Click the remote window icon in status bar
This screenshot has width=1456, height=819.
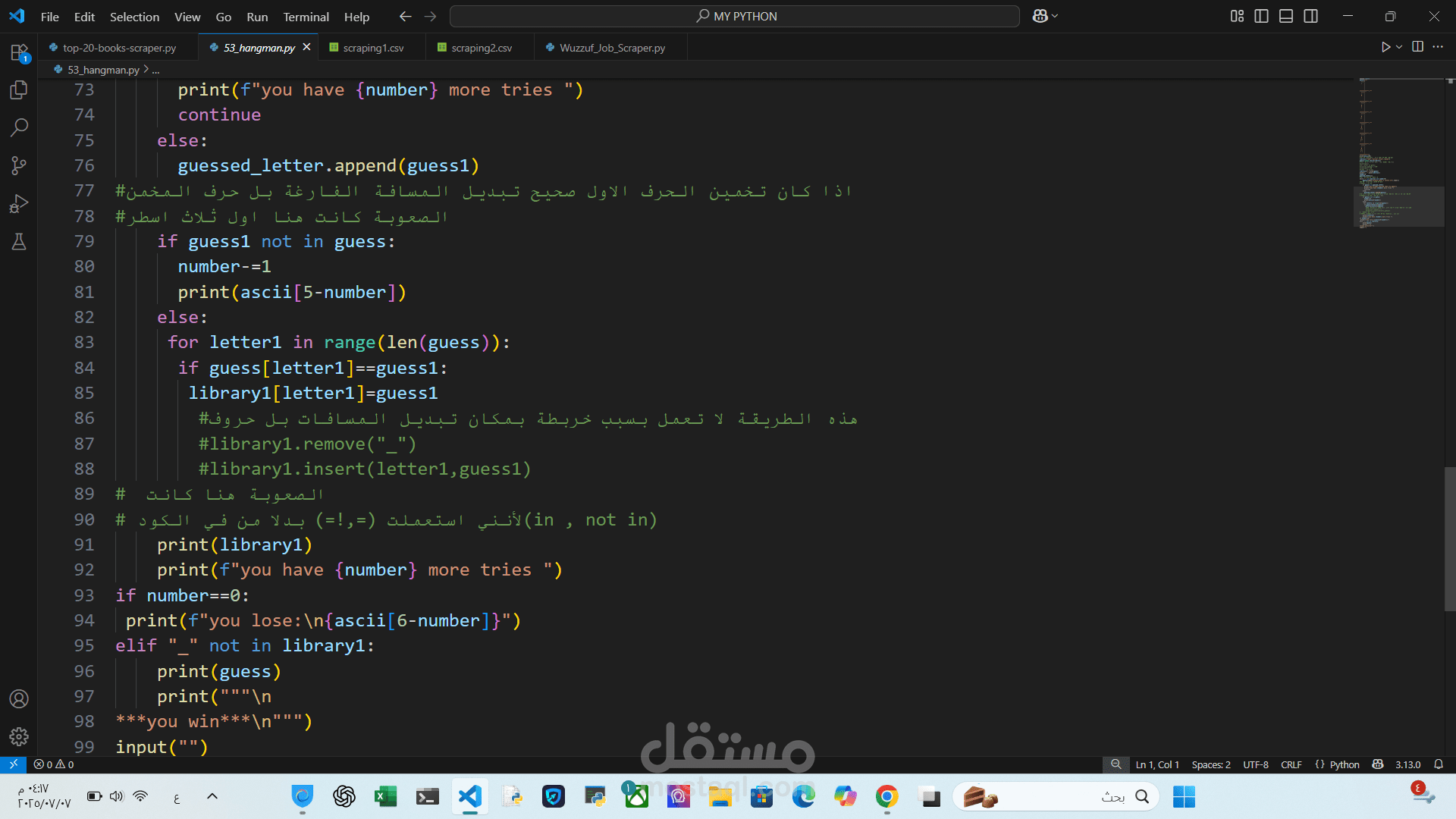[14, 764]
